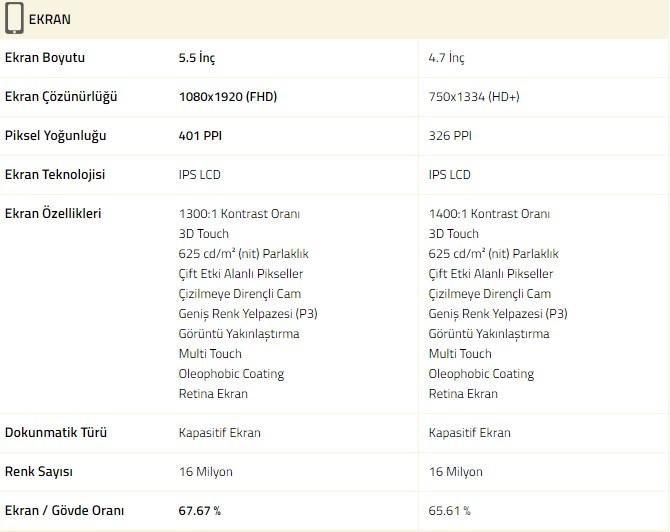
Task: Select the Dokunmatik Türü row label
Action: point(56,433)
